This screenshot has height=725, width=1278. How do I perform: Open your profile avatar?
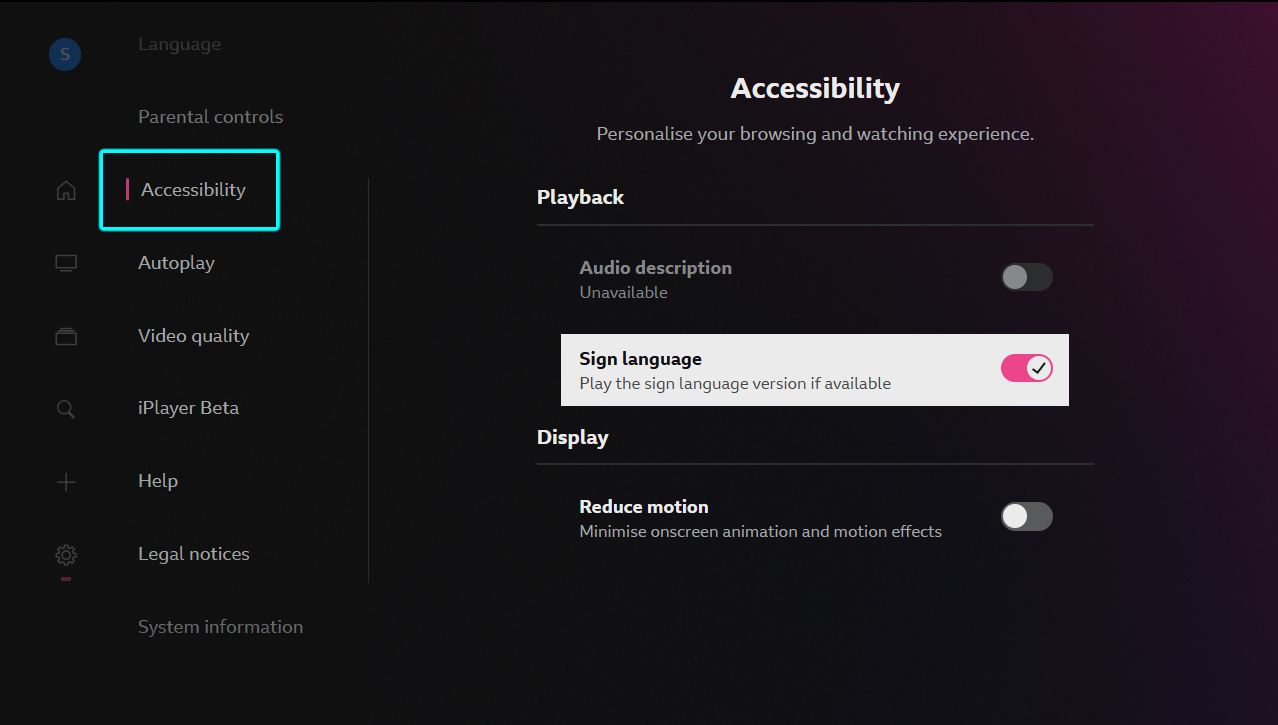(x=64, y=54)
